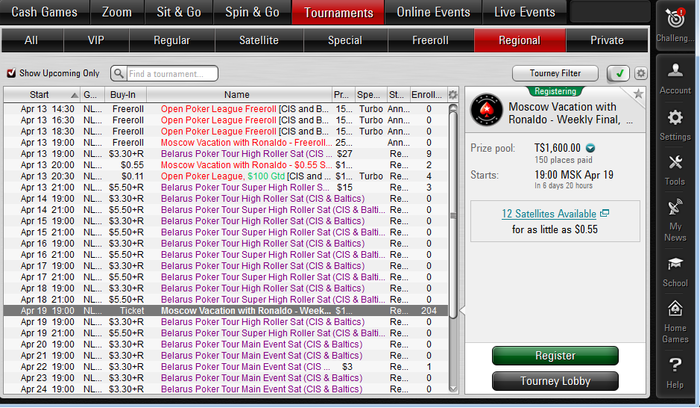Click the tournament list vertical scrollbar
Image resolution: width=700 pixels, height=408 pixels.
click(x=453, y=214)
